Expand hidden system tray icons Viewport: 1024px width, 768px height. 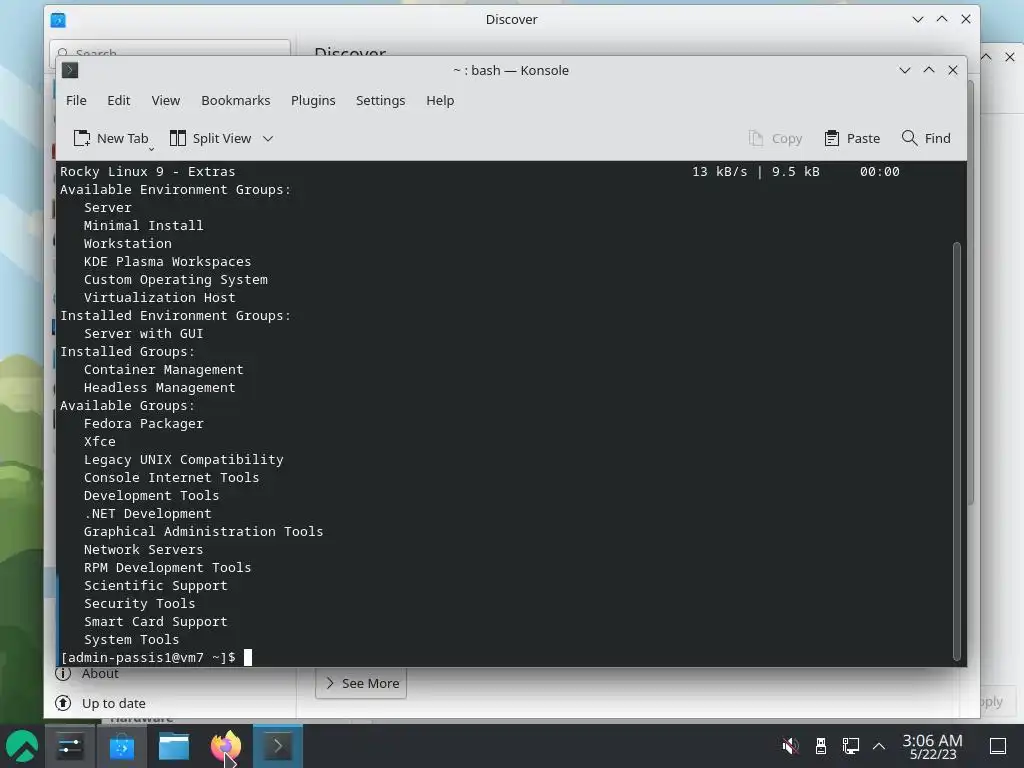tap(879, 746)
